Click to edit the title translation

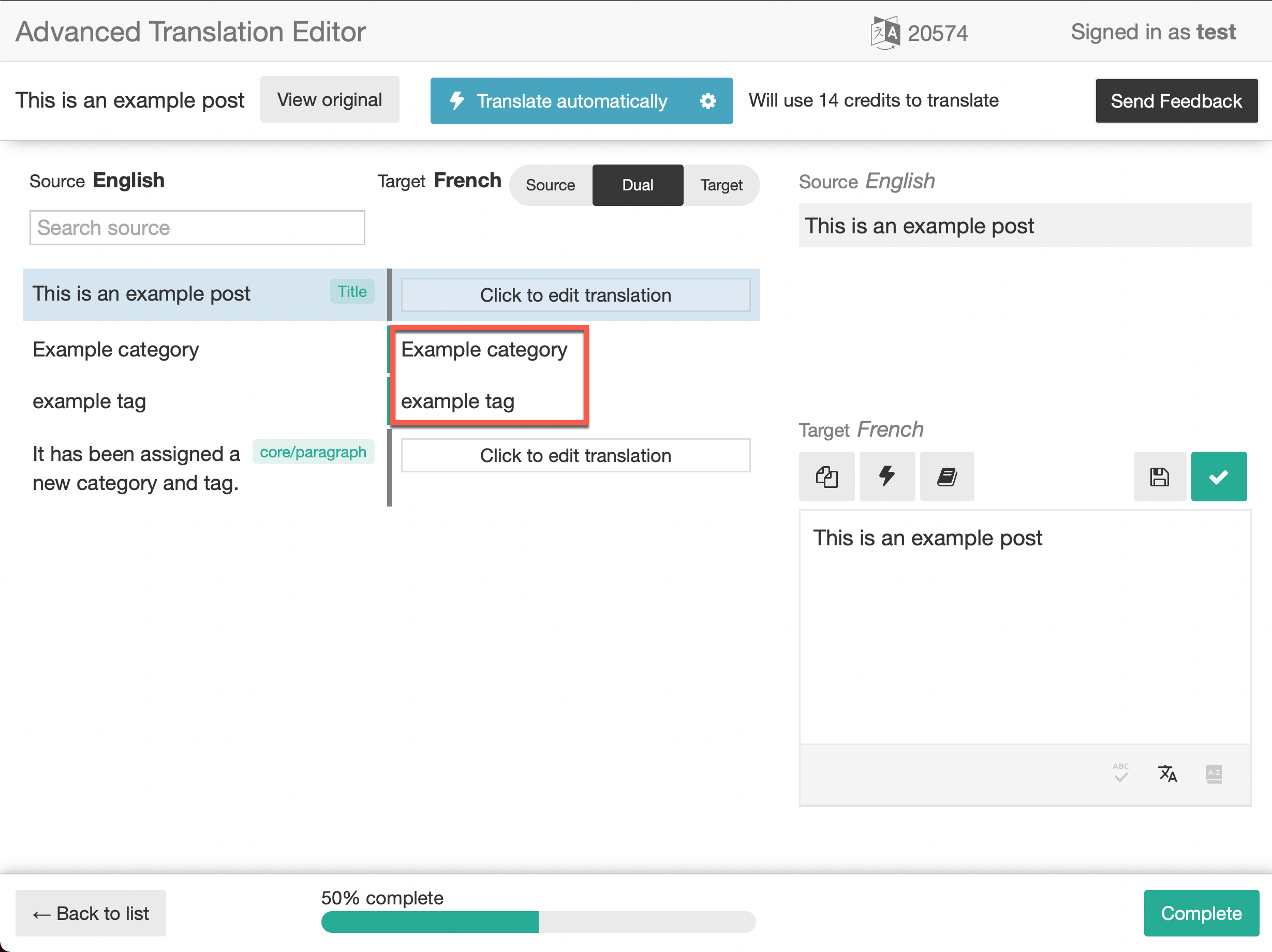(x=575, y=295)
